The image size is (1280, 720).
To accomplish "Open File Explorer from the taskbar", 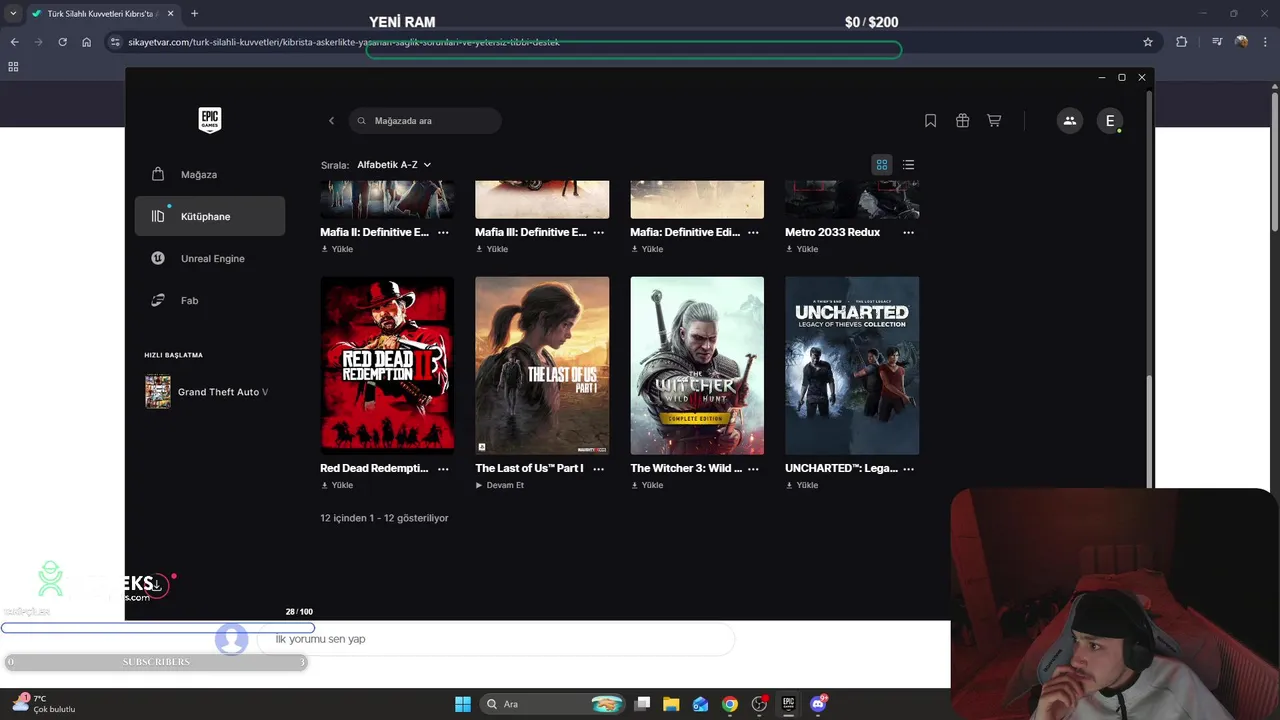I will [x=671, y=704].
